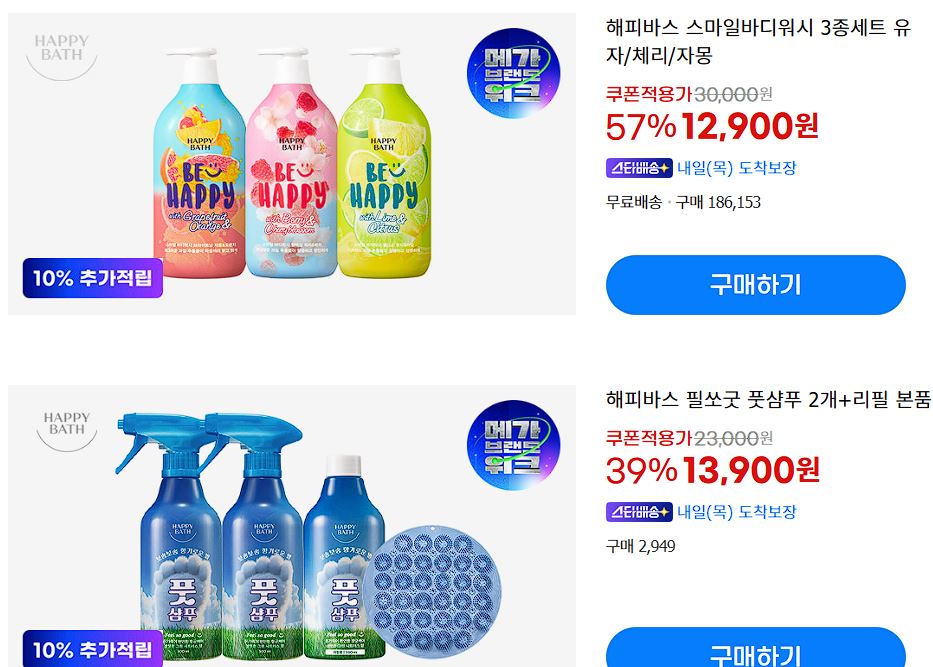Click the 내일(목) 도착보장 text for body wash
The image size is (933, 667).
point(737,168)
